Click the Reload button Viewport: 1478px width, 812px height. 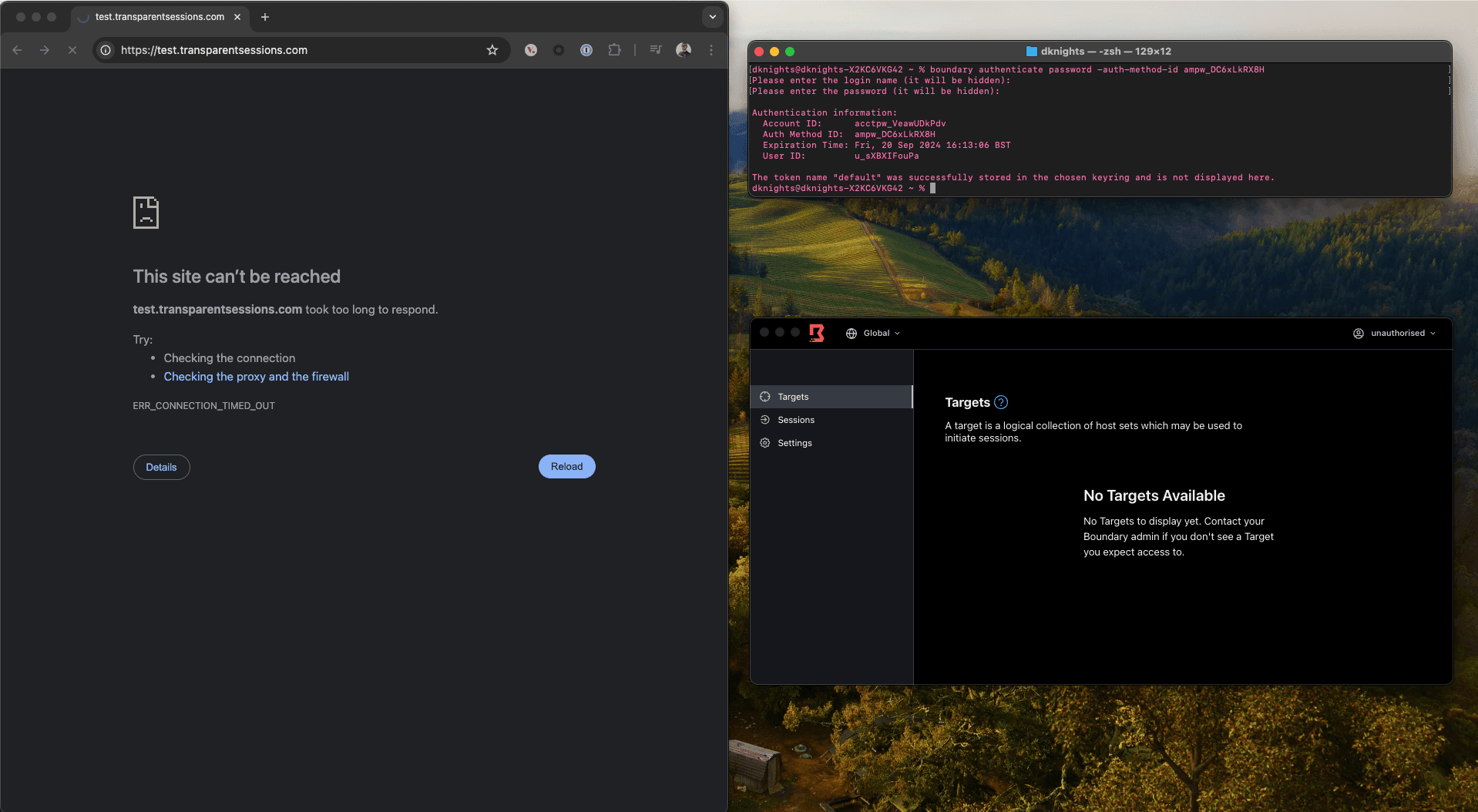pyautogui.click(x=566, y=467)
